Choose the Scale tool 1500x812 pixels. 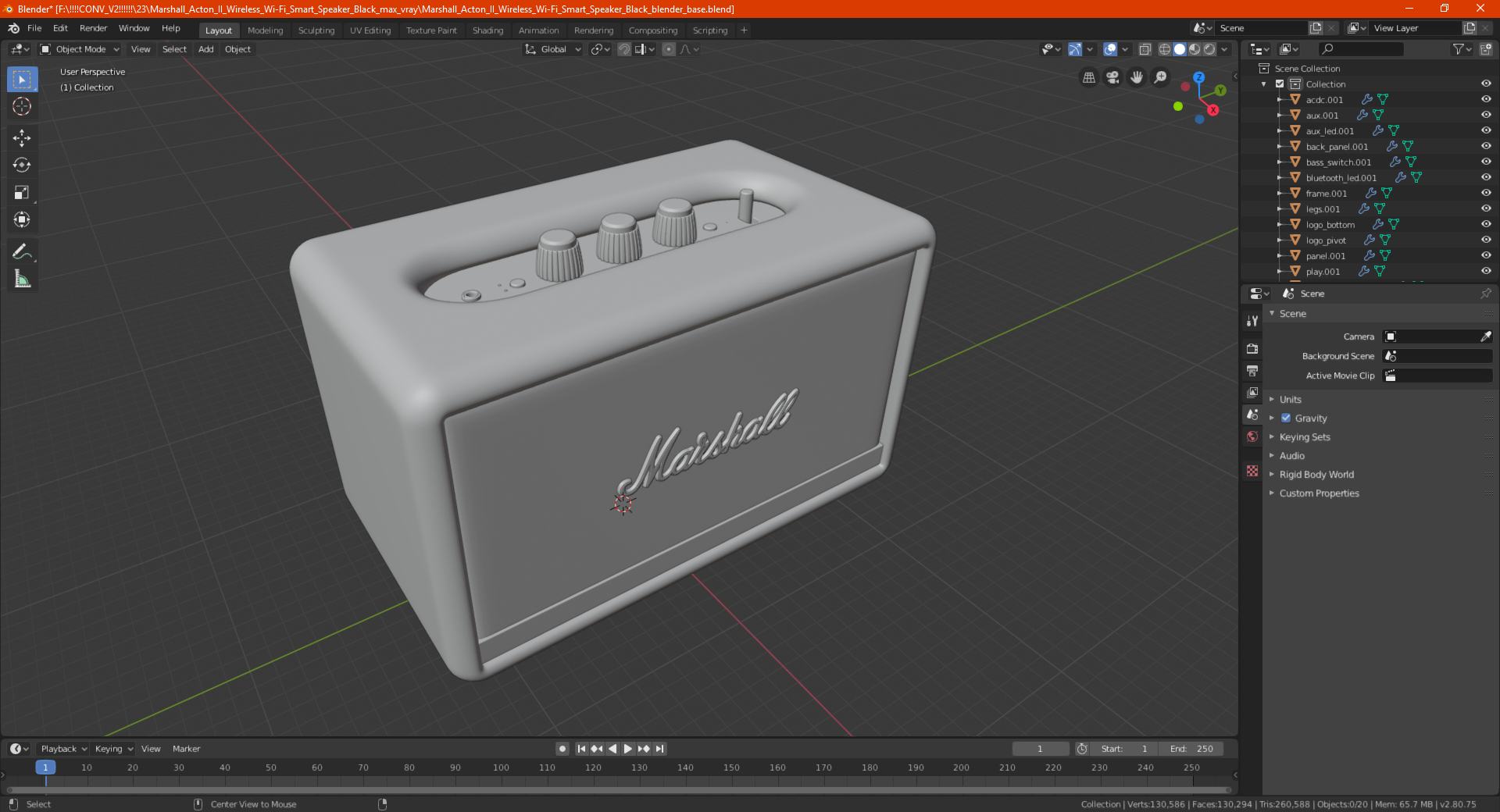tap(22, 192)
